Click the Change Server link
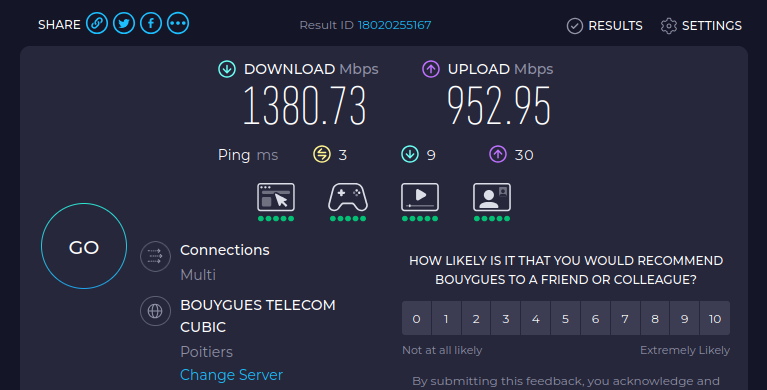 (231, 375)
